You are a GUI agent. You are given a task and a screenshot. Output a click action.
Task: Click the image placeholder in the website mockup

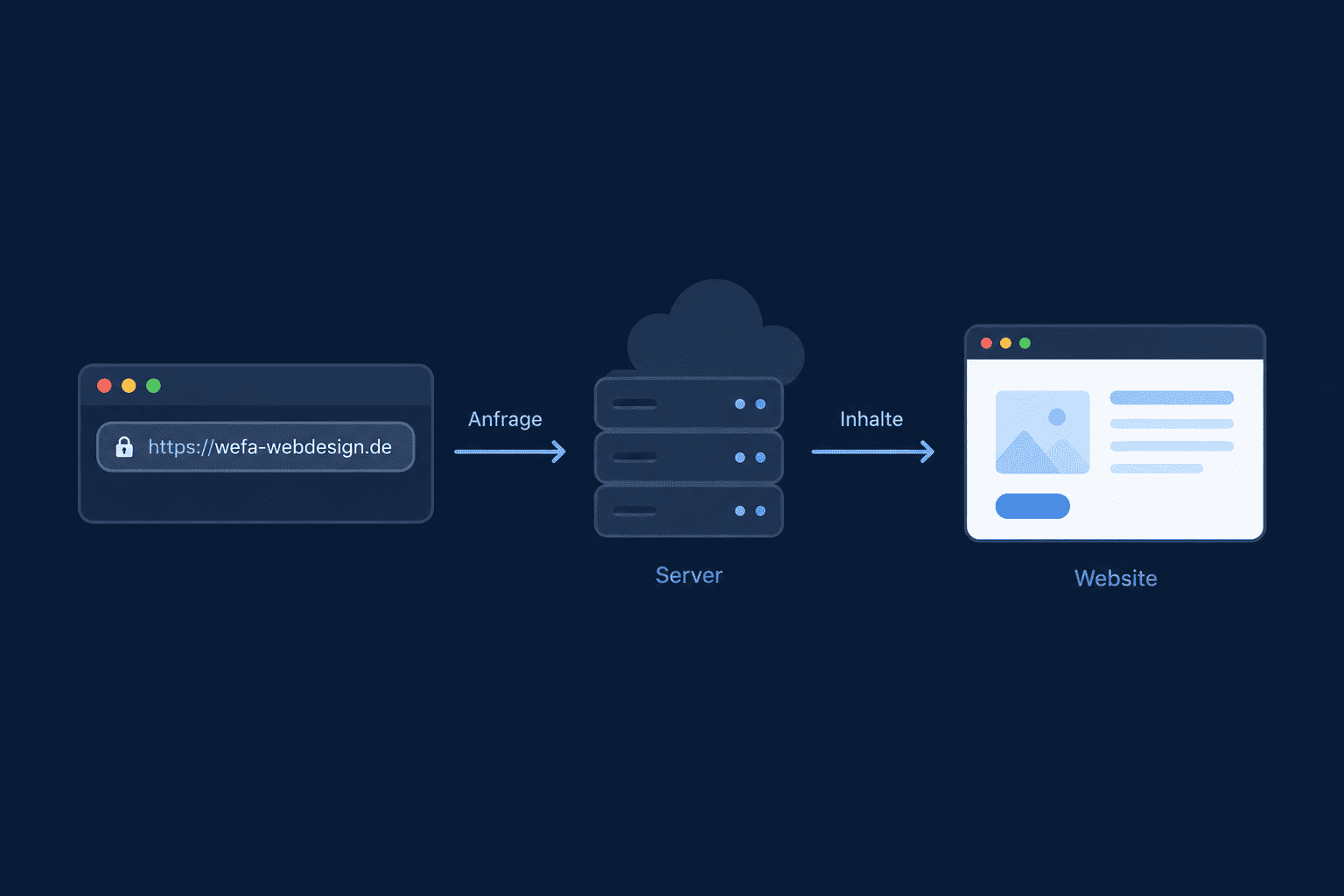click(1042, 432)
